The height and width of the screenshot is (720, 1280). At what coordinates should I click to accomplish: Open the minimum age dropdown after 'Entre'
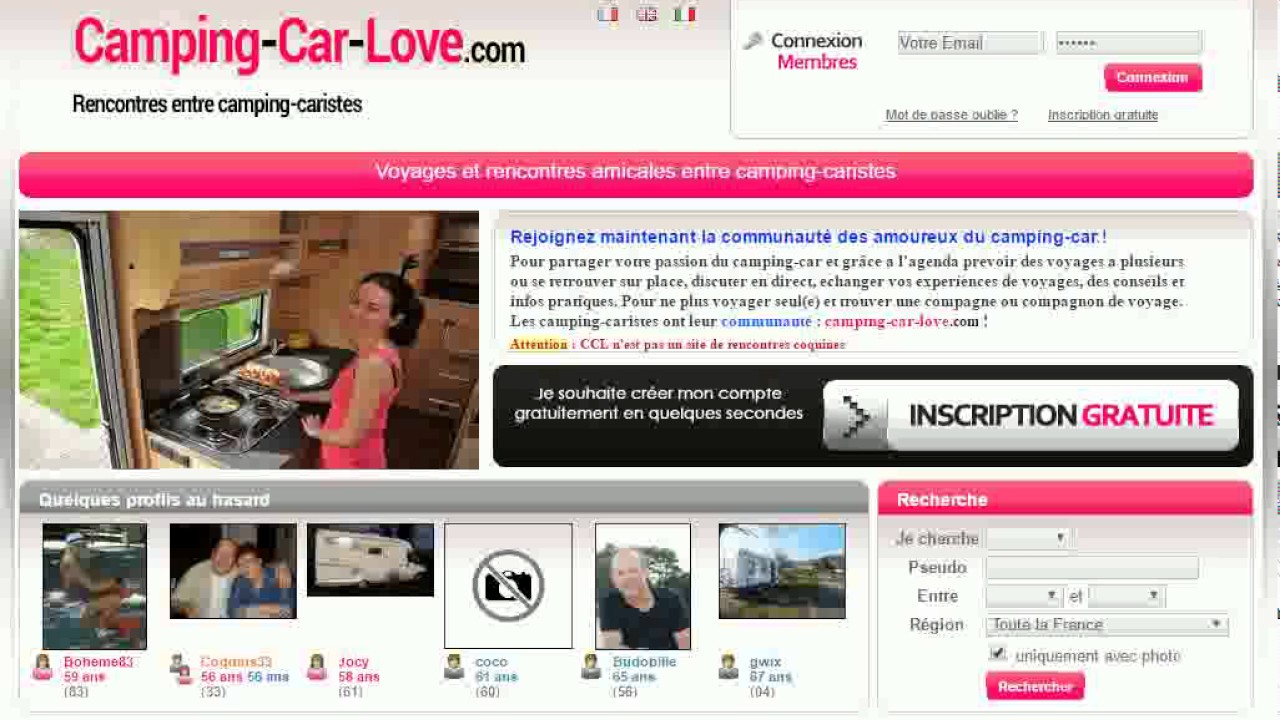[1023, 596]
